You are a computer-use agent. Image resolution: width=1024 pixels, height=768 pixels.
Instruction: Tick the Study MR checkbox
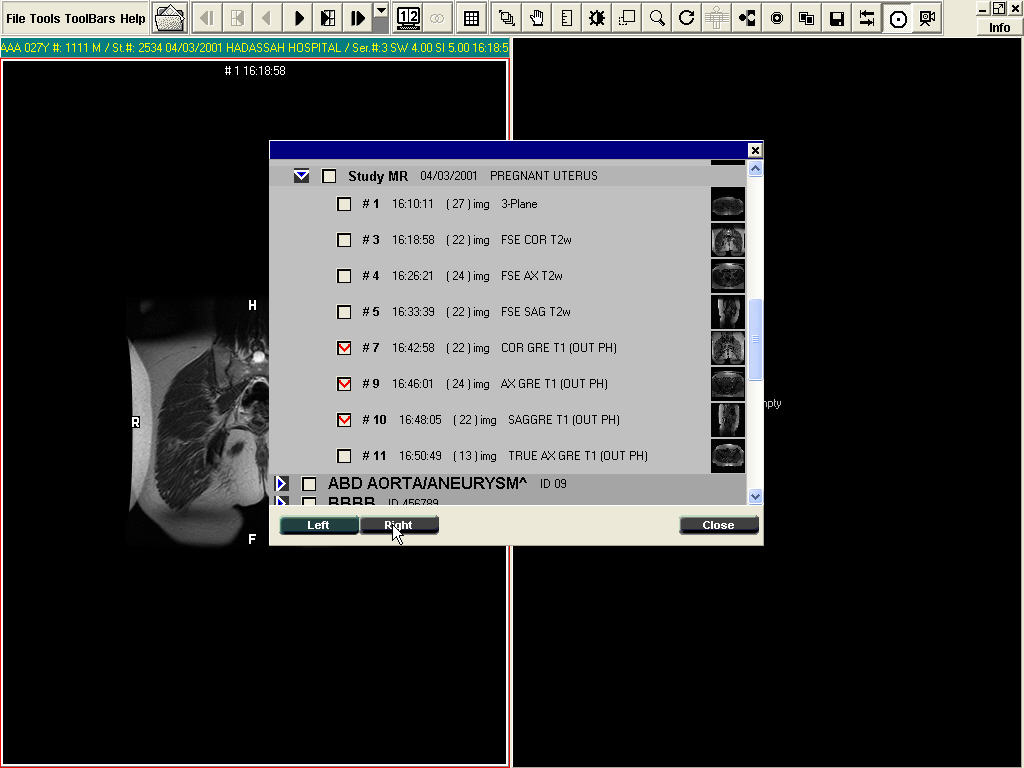pyautogui.click(x=329, y=176)
